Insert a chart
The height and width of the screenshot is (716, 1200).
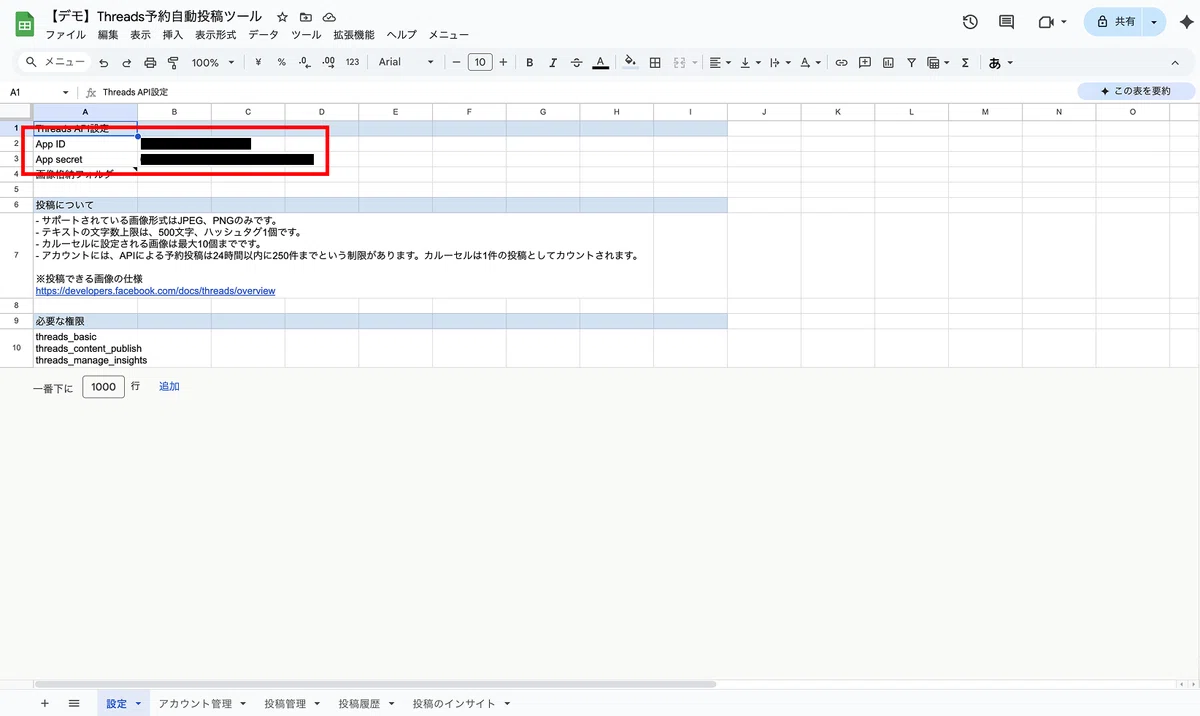[887, 62]
